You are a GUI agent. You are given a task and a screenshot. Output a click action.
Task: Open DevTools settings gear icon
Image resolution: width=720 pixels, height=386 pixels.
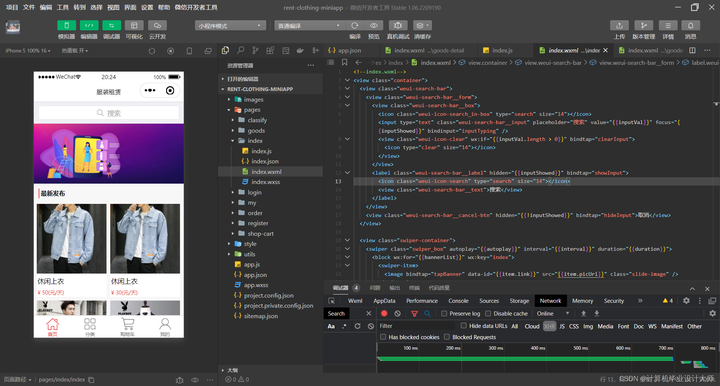(686, 301)
